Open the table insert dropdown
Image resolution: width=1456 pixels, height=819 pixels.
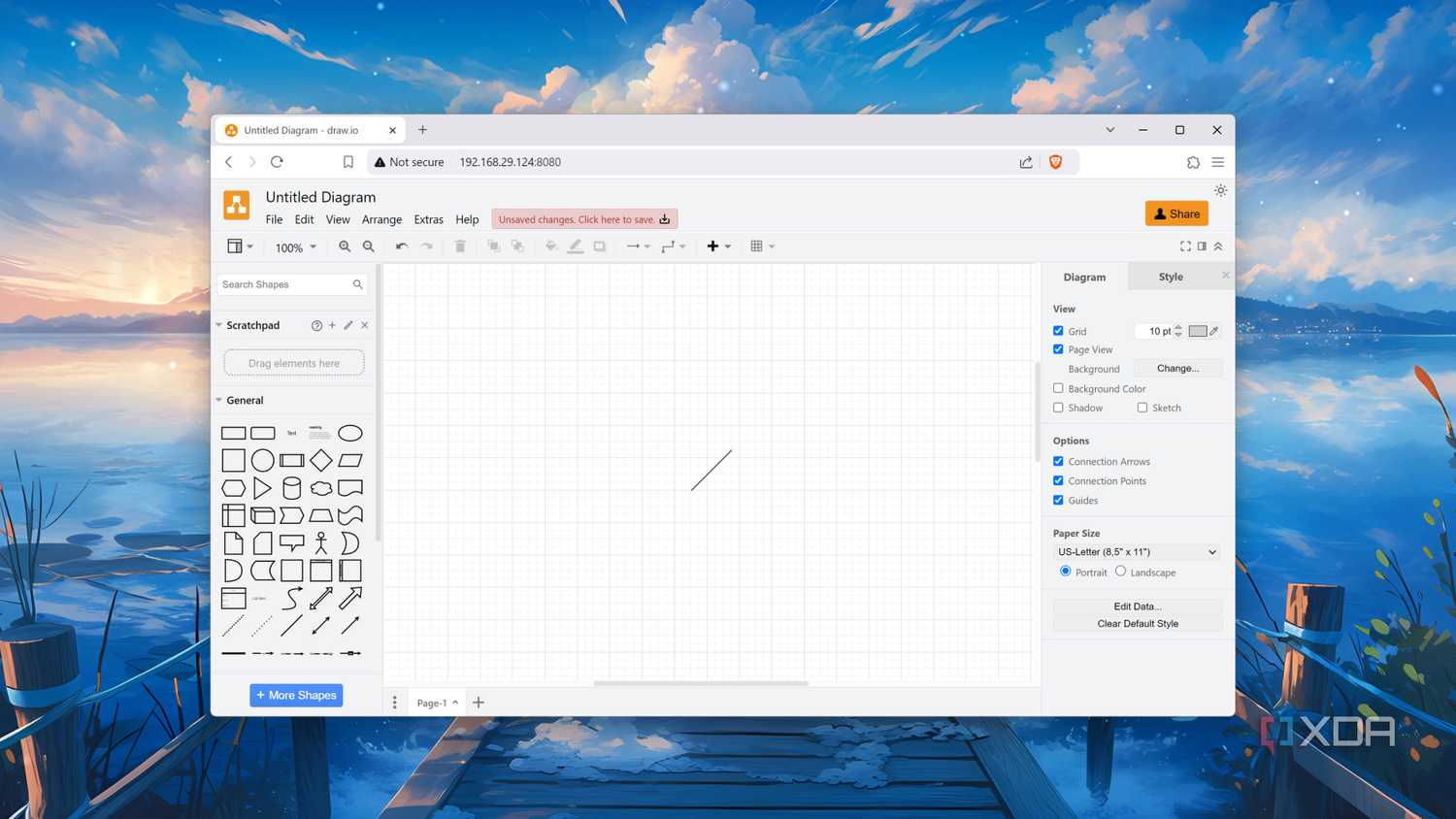point(763,246)
